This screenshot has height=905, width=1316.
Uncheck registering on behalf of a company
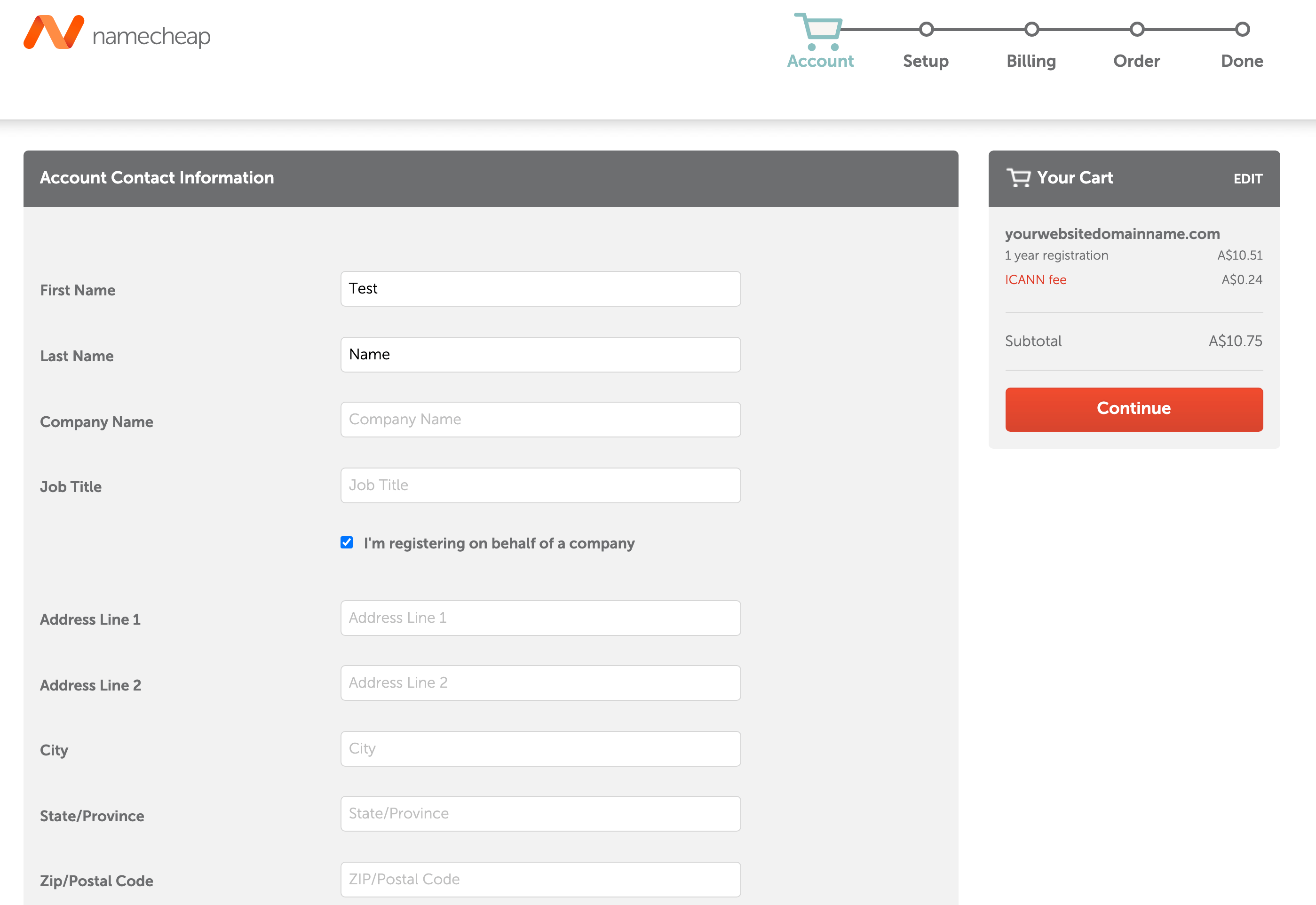click(347, 543)
